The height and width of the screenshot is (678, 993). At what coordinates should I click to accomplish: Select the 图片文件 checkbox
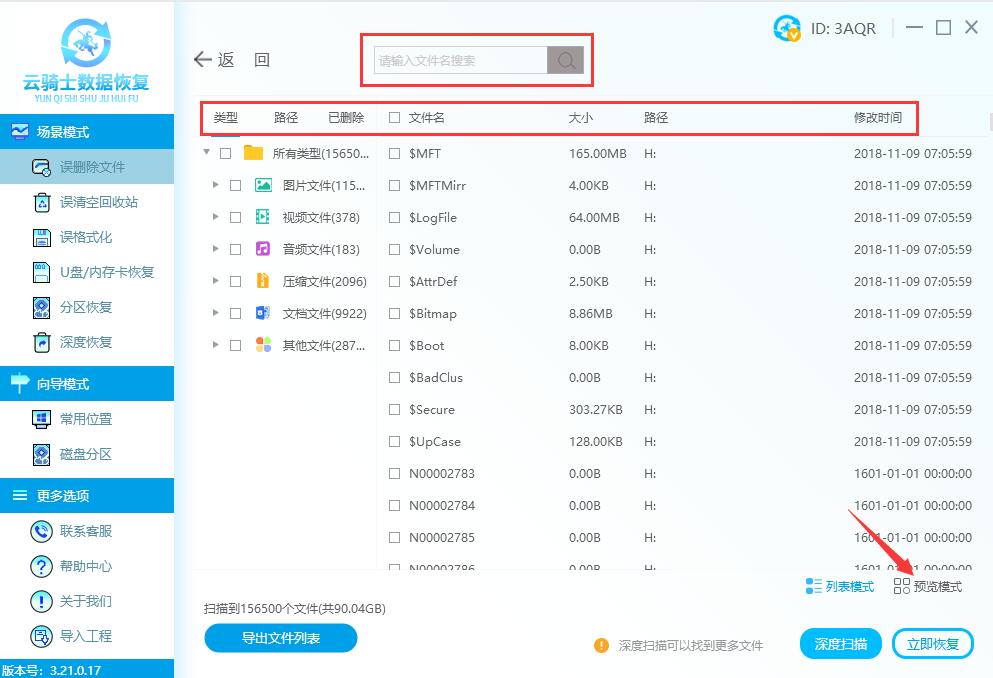tap(235, 185)
